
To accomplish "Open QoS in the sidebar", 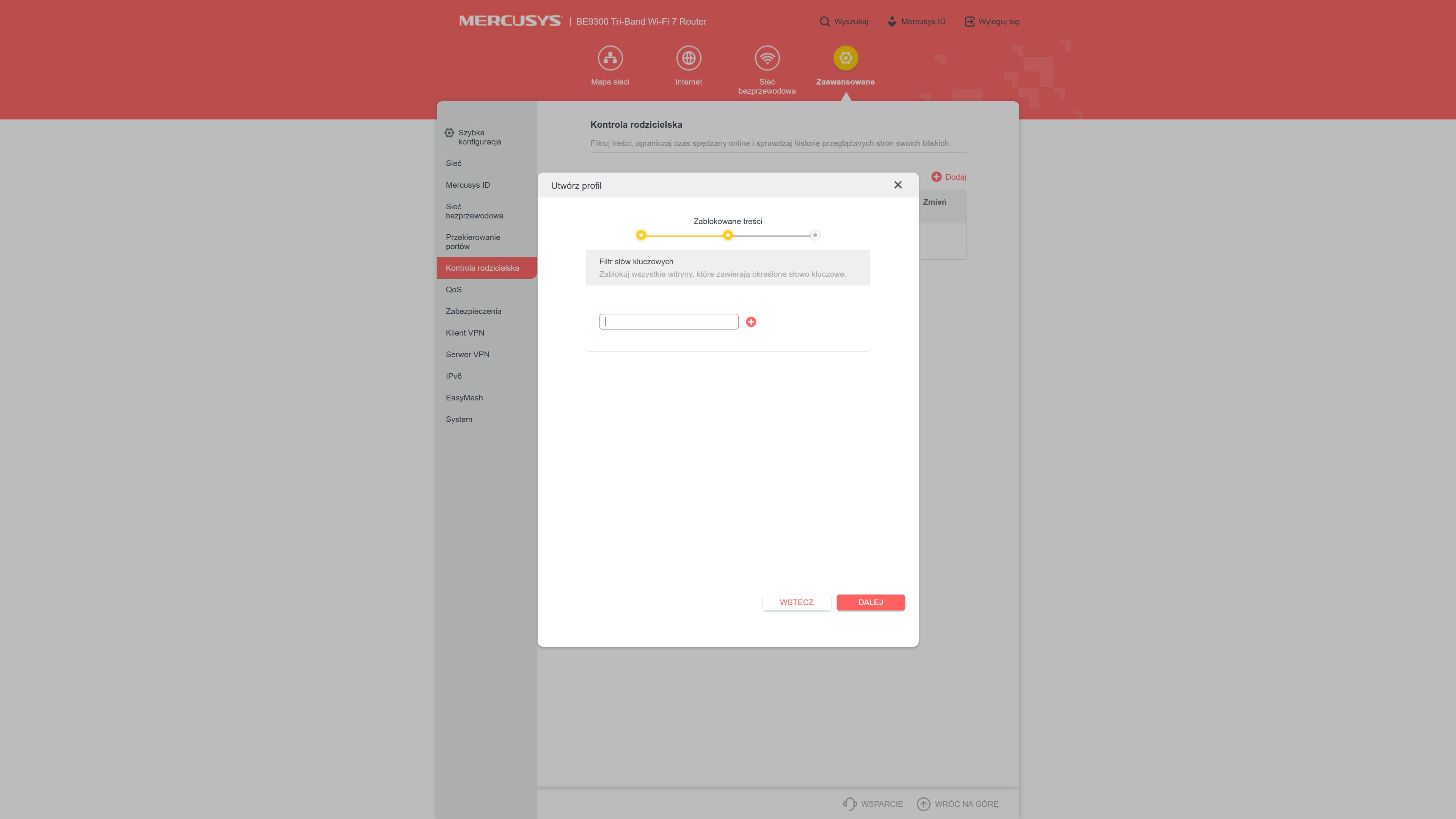I will pos(453,289).
